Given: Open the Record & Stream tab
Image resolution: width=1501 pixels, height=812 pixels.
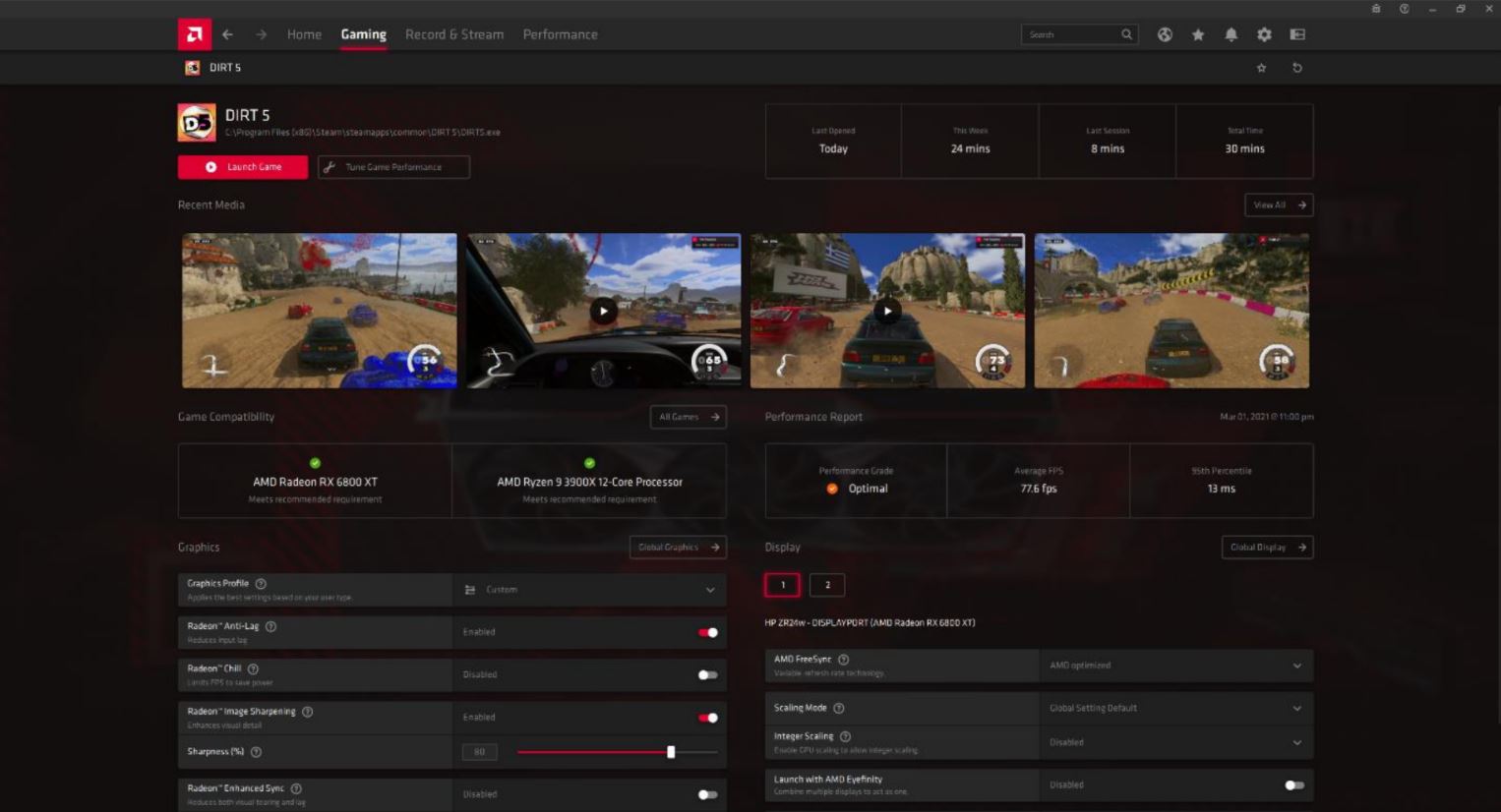Looking at the screenshot, I should 454,34.
